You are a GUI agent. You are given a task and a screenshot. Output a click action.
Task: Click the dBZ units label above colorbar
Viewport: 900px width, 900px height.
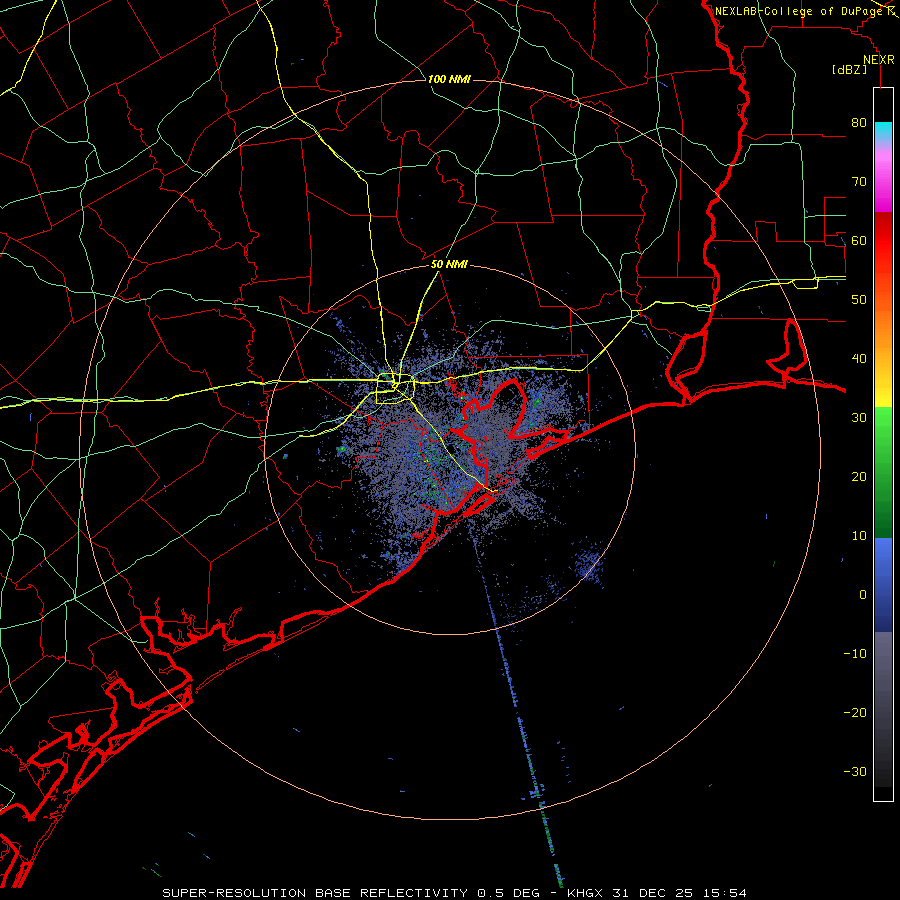coord(849,69)
